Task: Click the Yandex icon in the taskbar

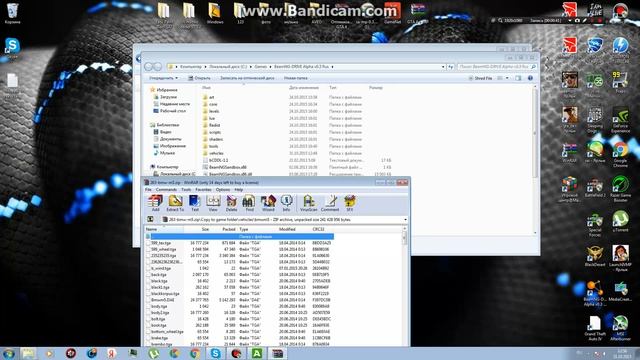Action: pos(112,353)
